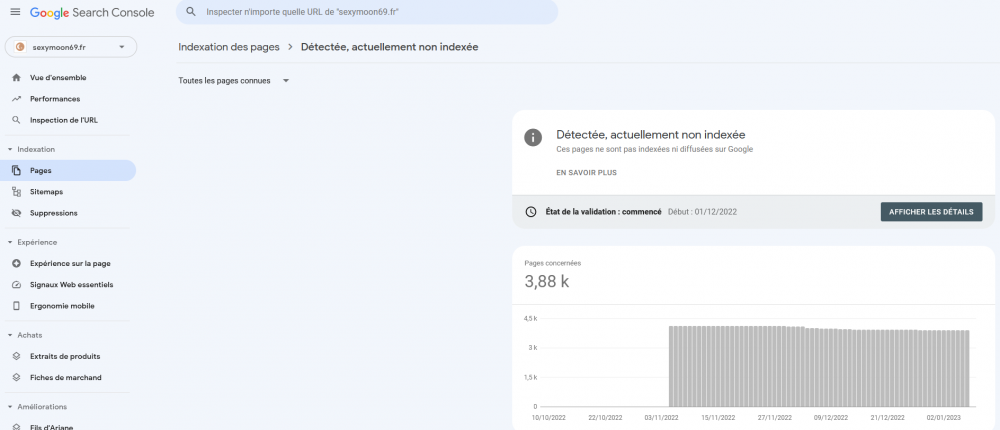Click the plus-circle icon beside Expérience sur la page
Screen dimensions: 1000x430
click(x=17, y=263)
